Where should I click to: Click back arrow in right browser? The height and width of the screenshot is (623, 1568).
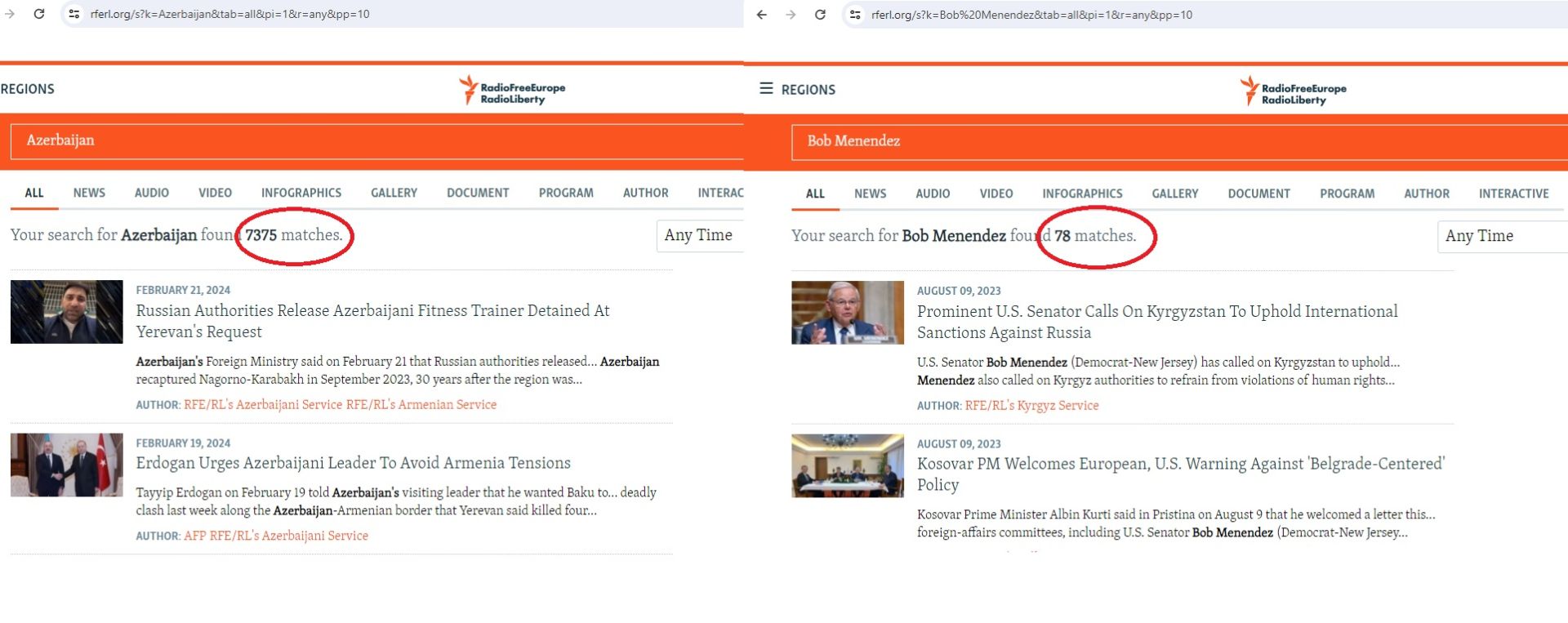[x=761, y=15]
